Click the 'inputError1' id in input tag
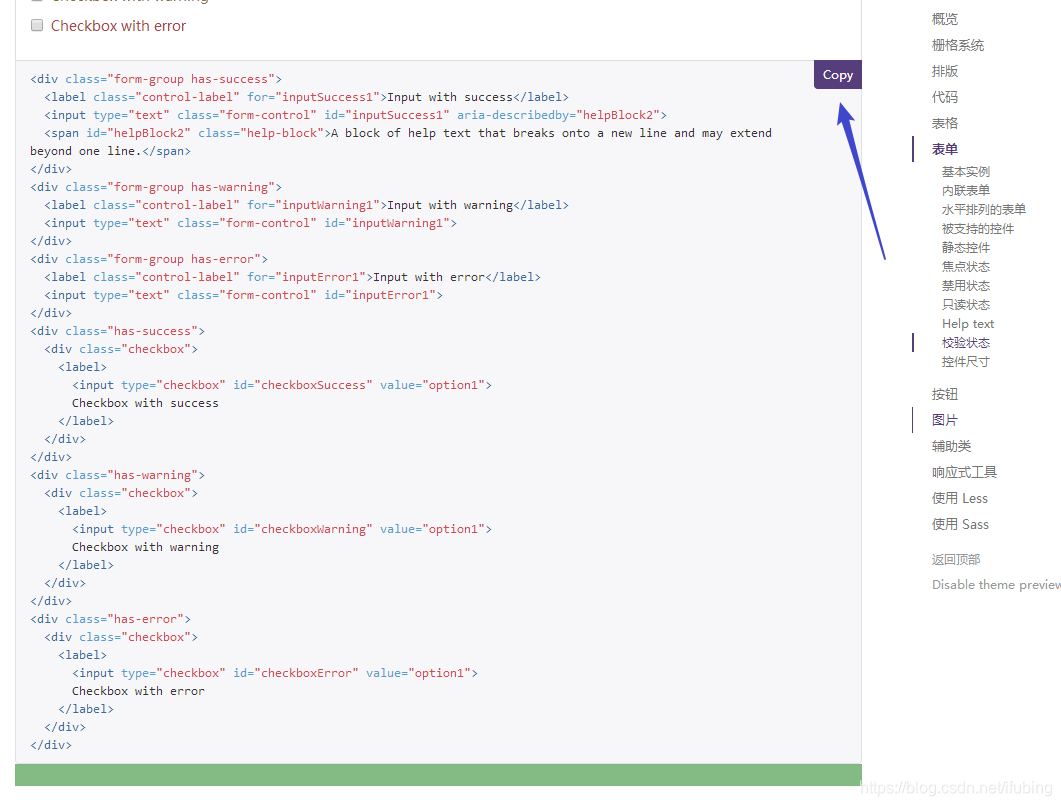 pos(390,295)
